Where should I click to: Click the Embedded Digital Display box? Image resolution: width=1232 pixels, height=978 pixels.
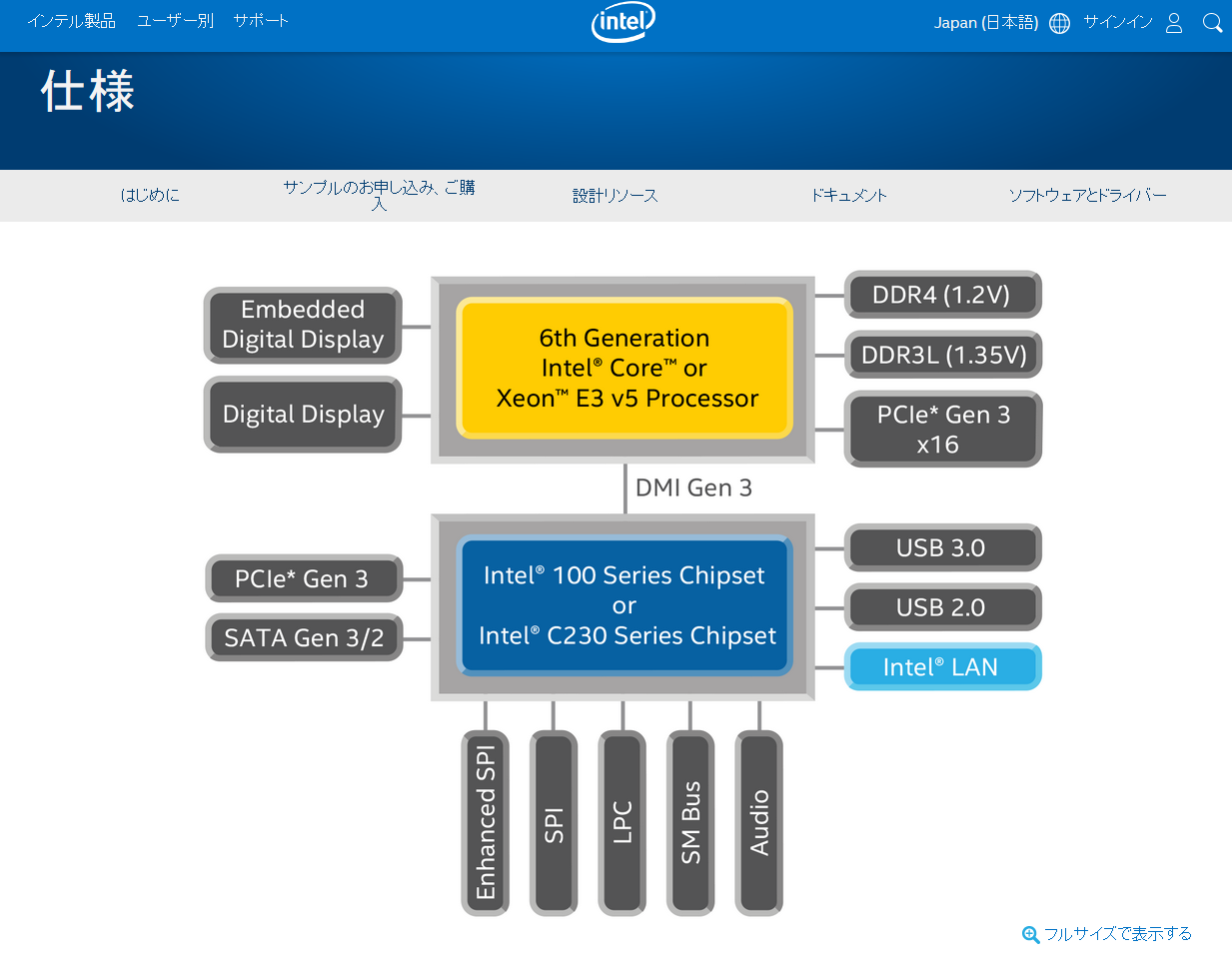(x=303, y=325)
